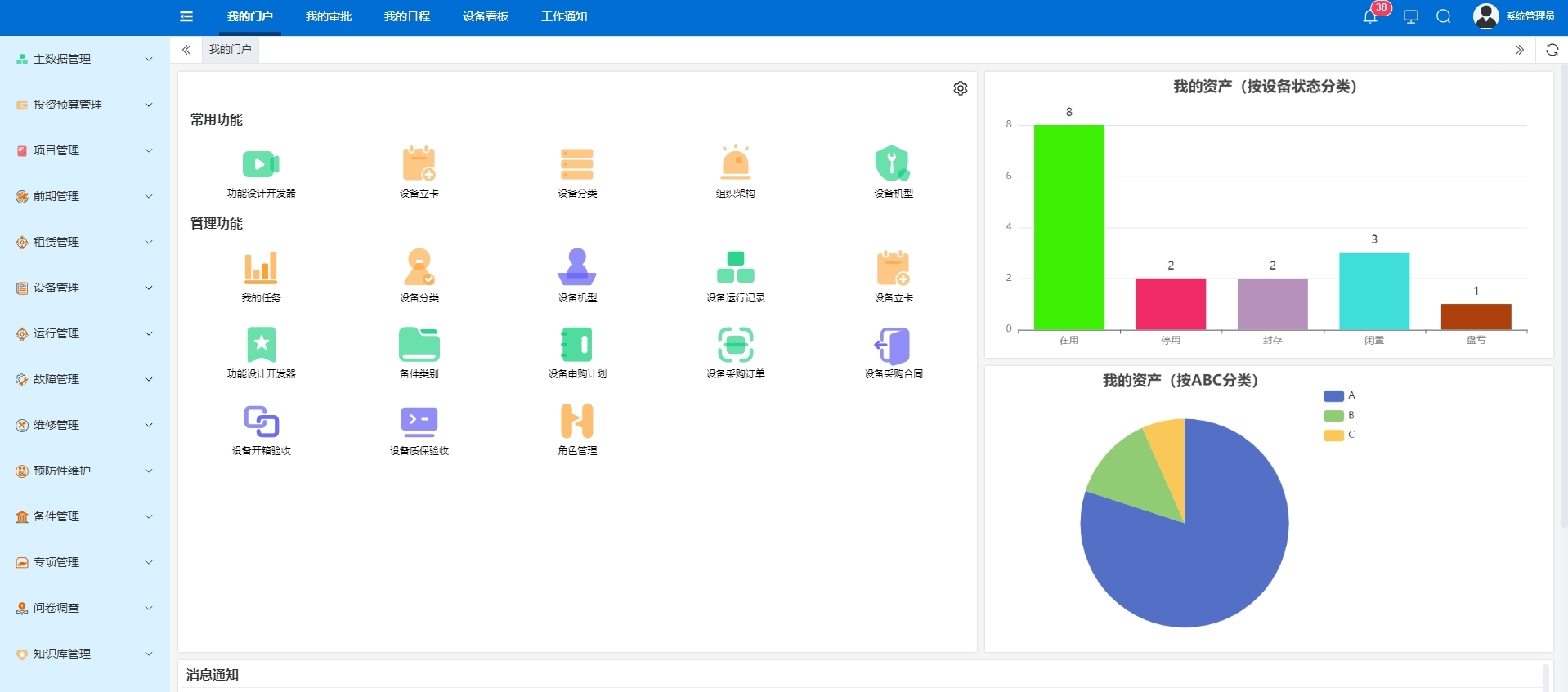This screenshot has width=1568, height=692.
Task: Open the 设备申购计划 icon
Action: point(576,344)
